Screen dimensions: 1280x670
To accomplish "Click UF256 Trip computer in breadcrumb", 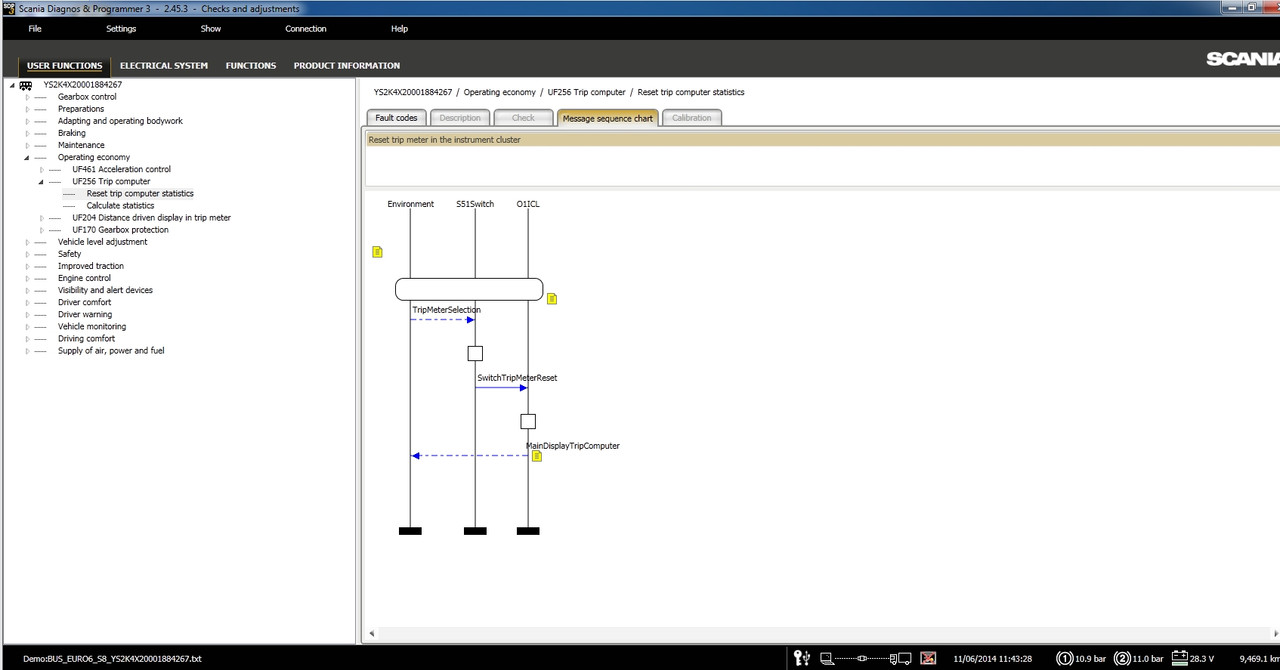I will click(x=586, y=92).
